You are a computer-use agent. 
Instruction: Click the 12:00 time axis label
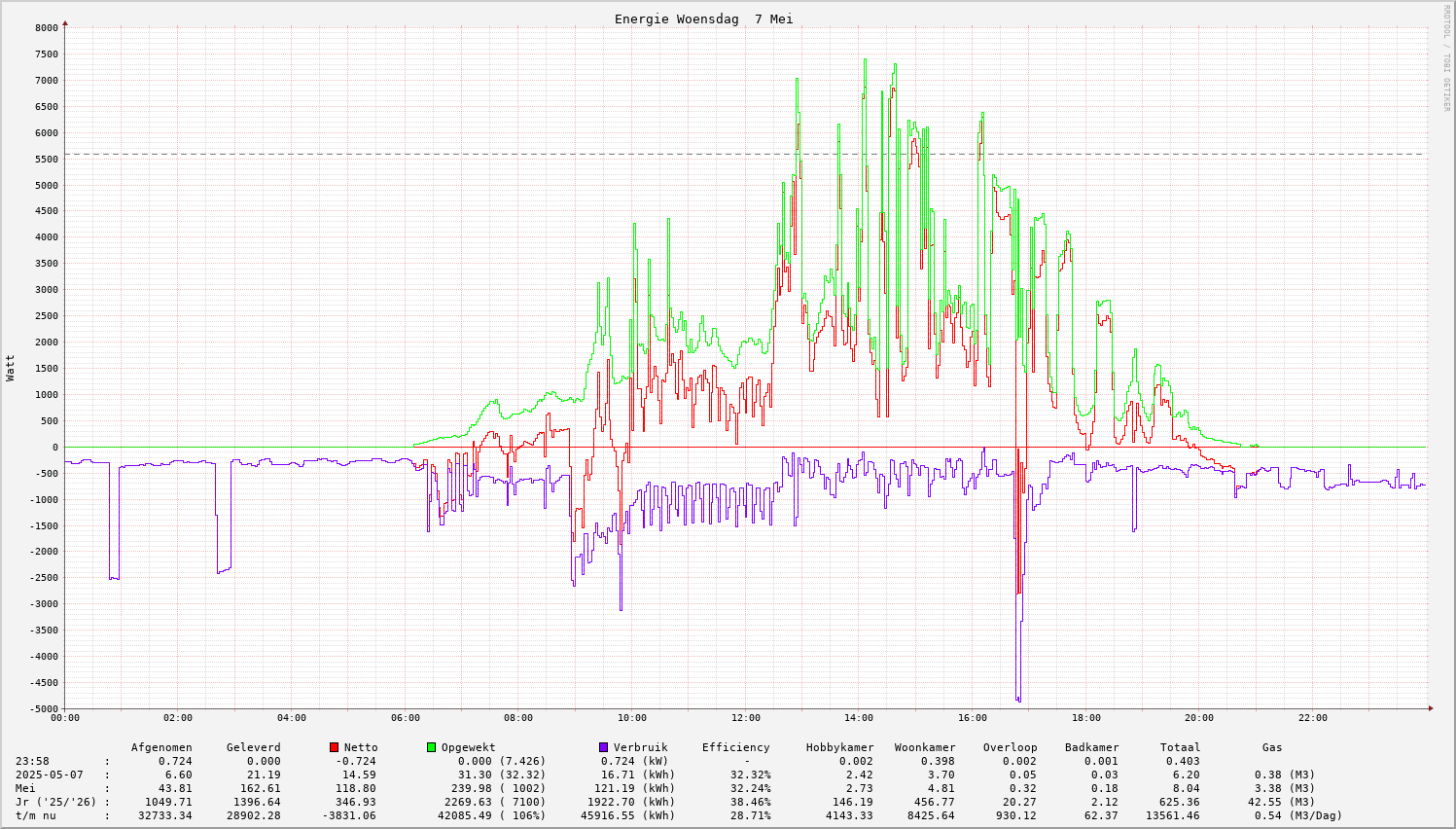(745, 718)
